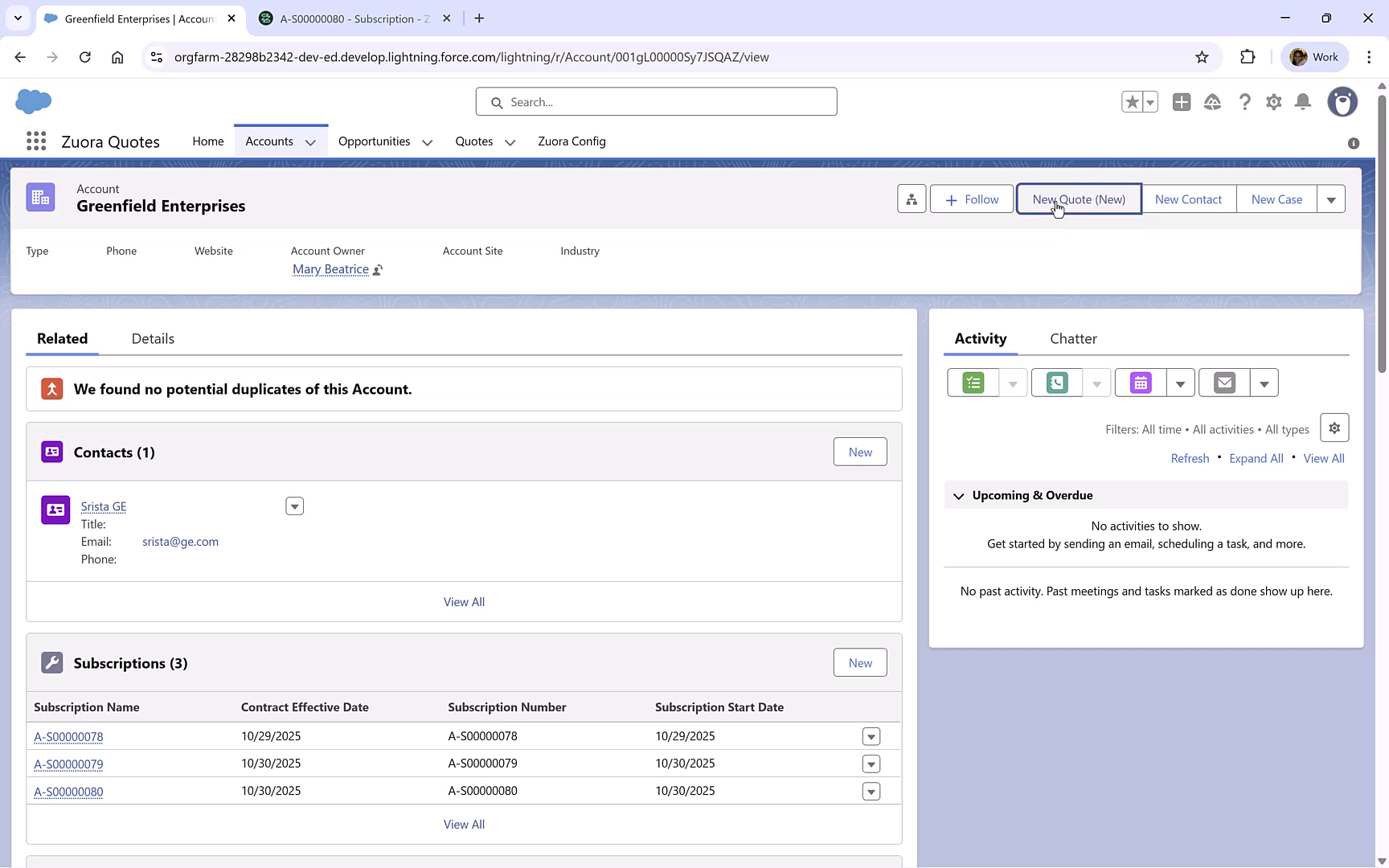Compose an email from the activity panel
The width and height of the screenshot is (1389, 868).
click(x=1223, y=383)
